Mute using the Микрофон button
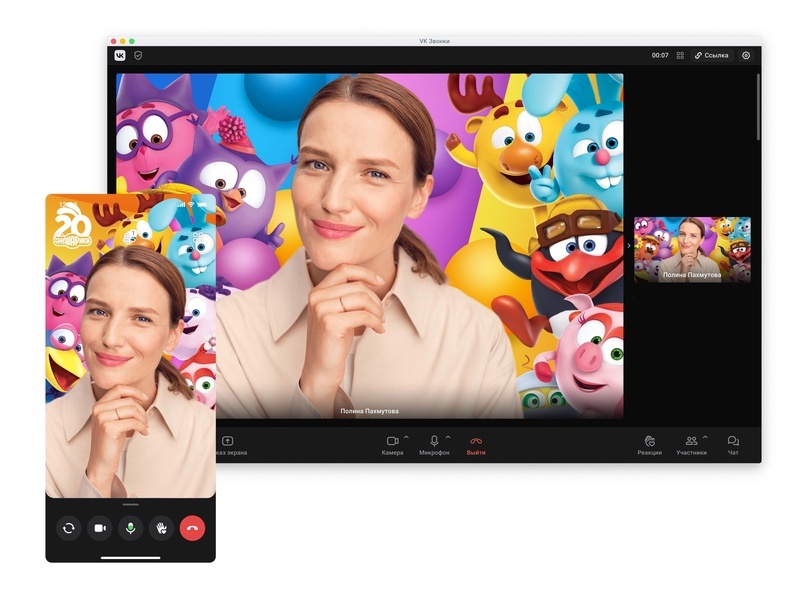 point(434,445)
